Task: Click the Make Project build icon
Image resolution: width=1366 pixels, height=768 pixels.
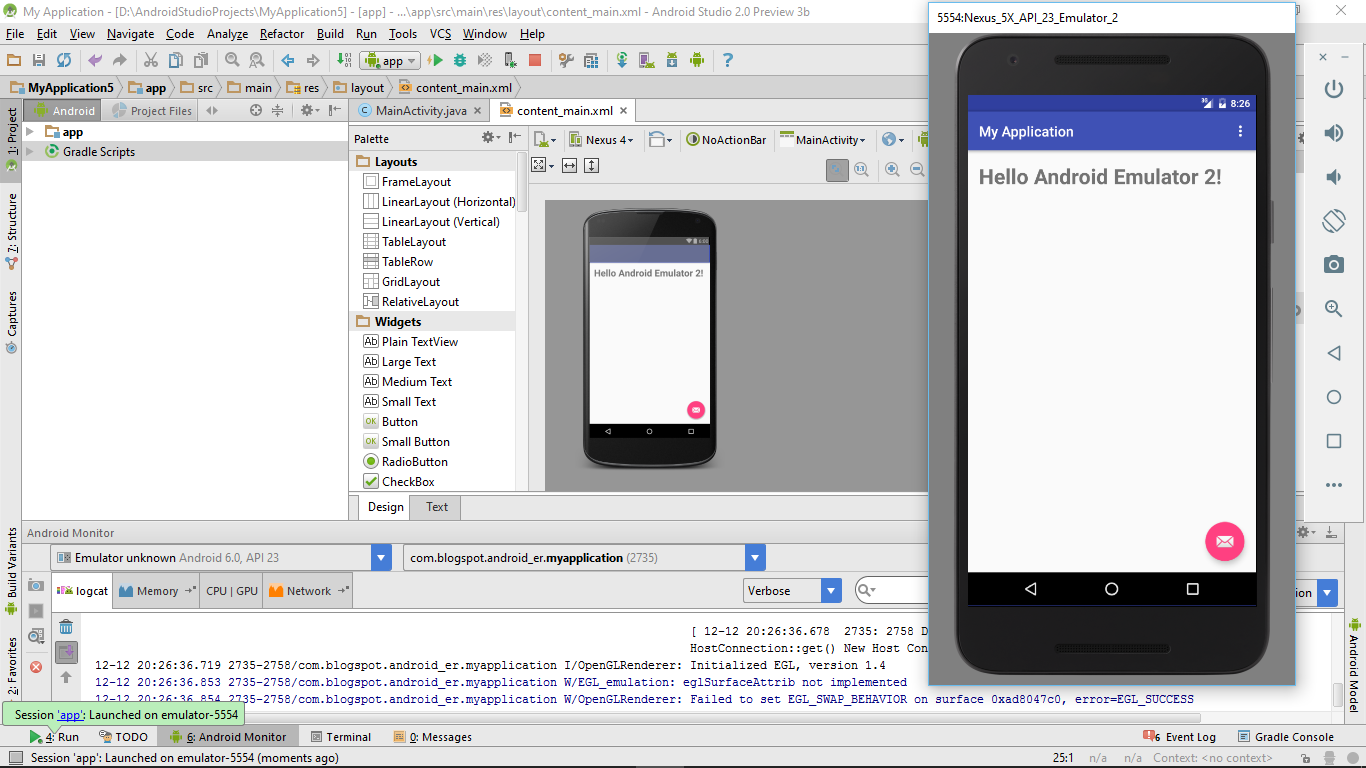Action: (343, 60)
